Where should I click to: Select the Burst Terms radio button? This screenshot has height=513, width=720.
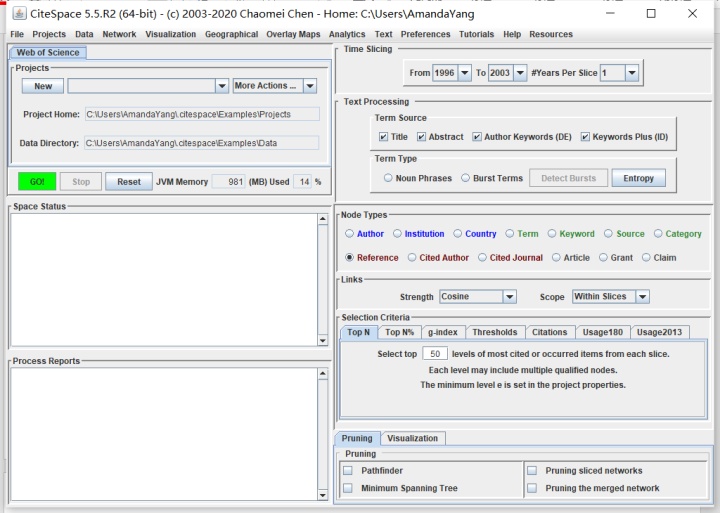tap(466, 178)
